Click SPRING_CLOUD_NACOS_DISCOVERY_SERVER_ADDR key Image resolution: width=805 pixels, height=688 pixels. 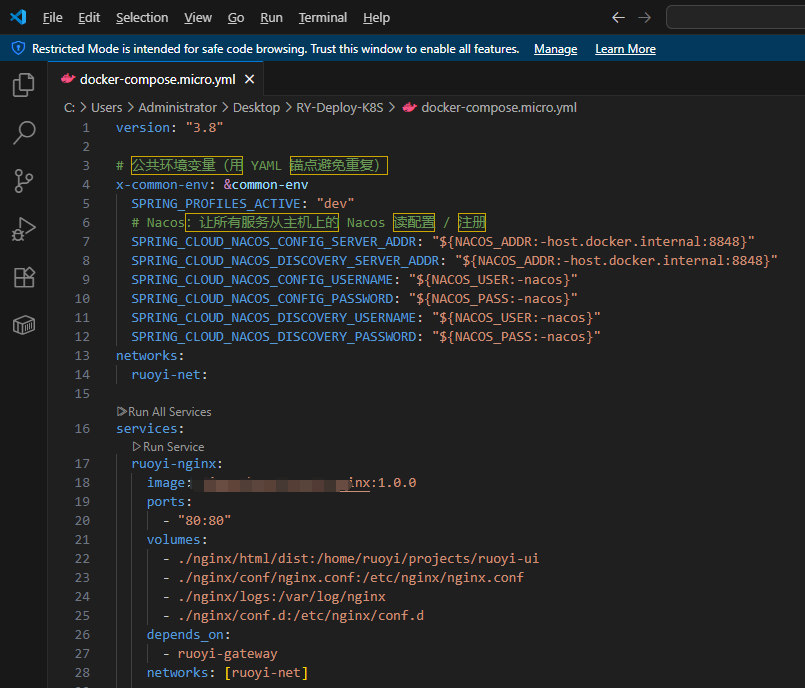coord(285,260)
